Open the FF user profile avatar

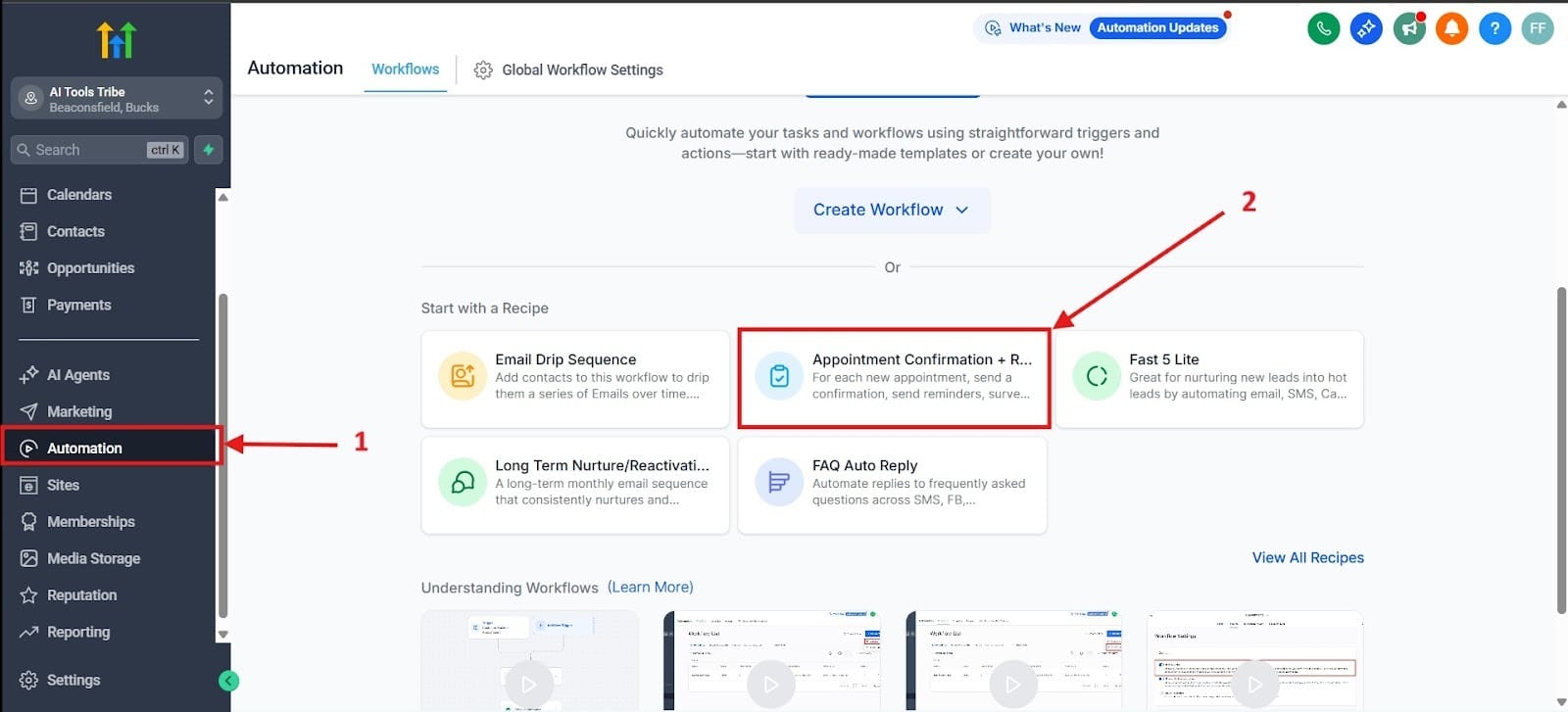pos(1538,28)
